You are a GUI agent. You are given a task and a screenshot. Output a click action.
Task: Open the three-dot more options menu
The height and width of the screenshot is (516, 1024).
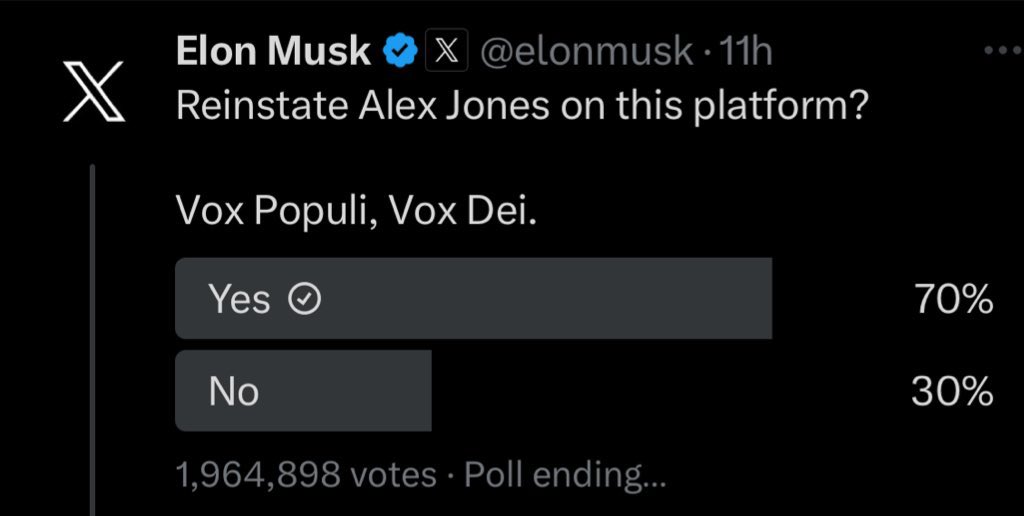pos(1004,50)
